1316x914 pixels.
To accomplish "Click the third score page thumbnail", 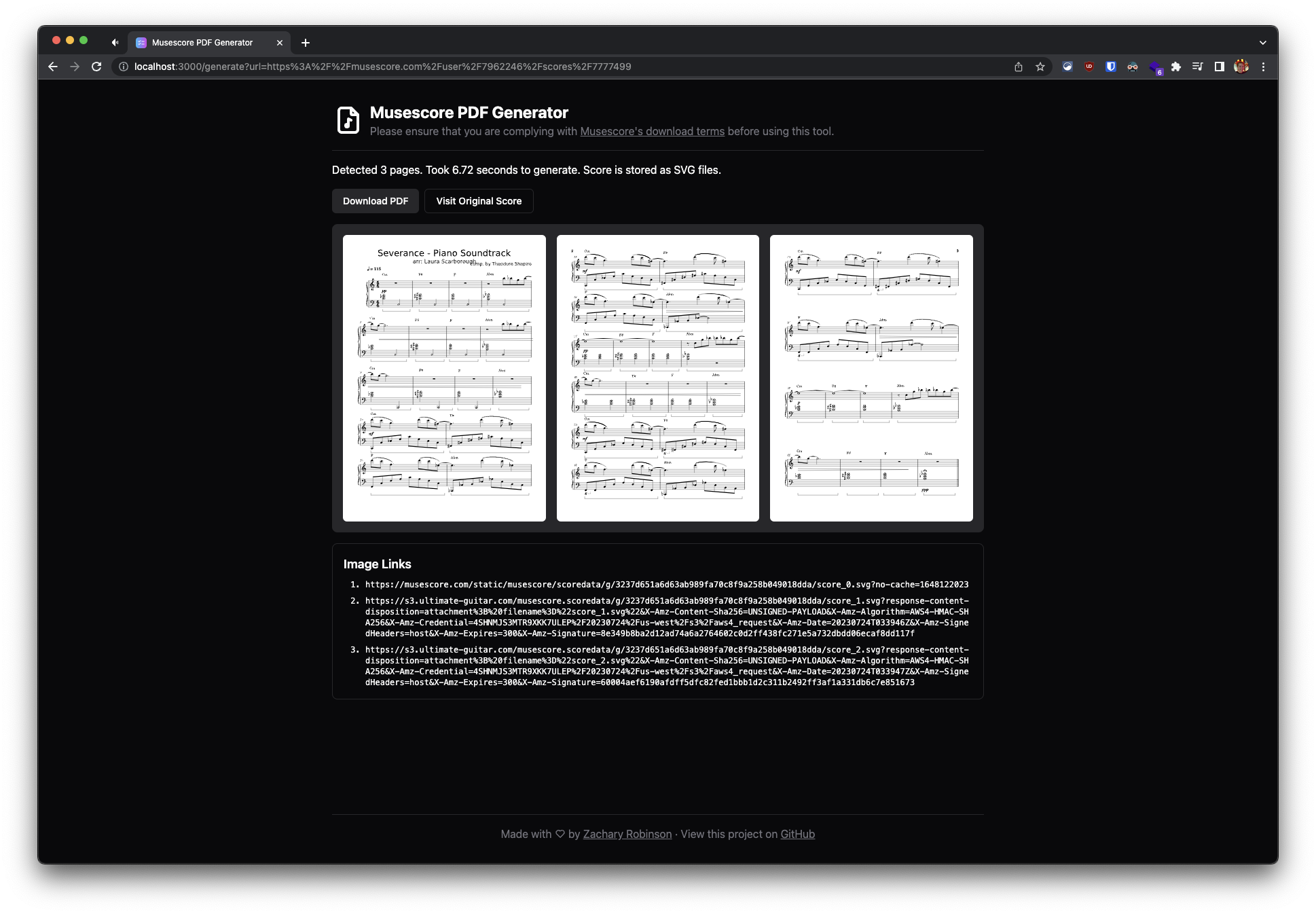I will tap(871, 378).
